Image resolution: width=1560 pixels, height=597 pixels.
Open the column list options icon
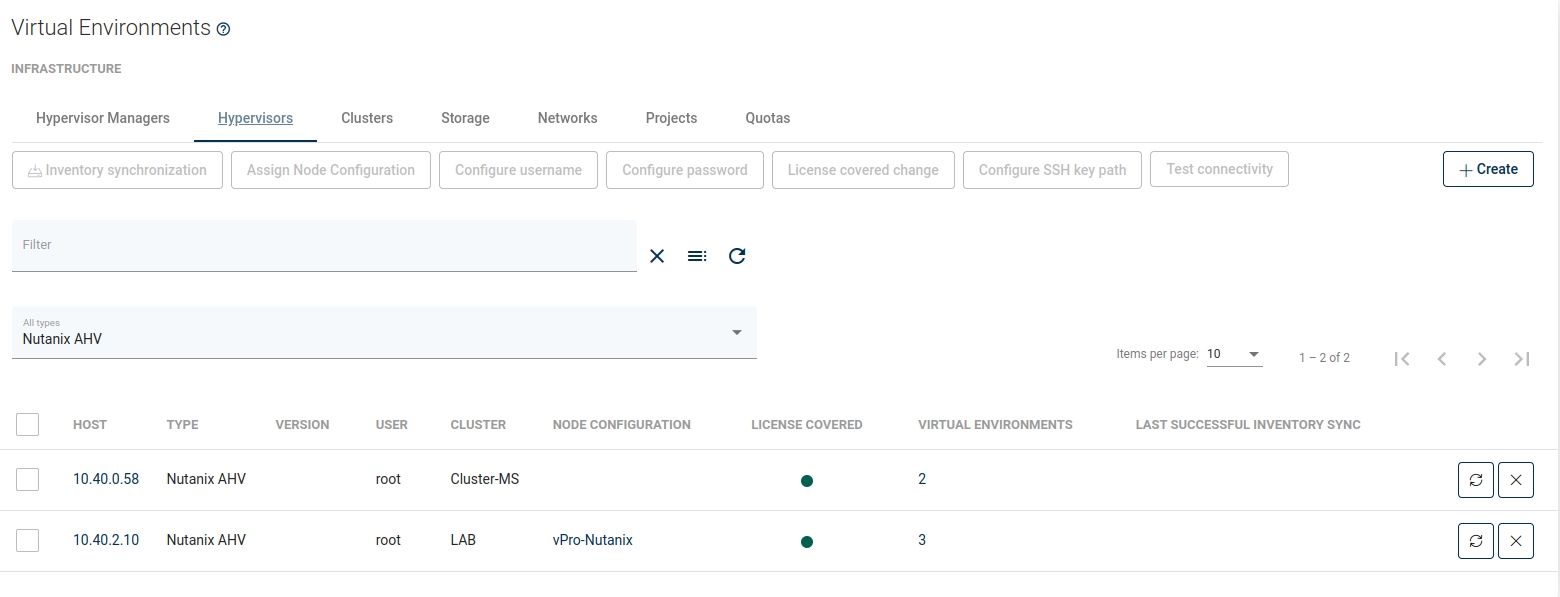(697, 256)
